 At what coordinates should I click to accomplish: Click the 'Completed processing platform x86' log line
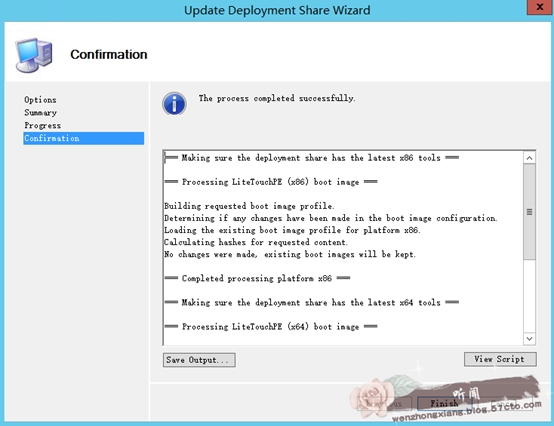pyautogui.click(x=257, y=278)
